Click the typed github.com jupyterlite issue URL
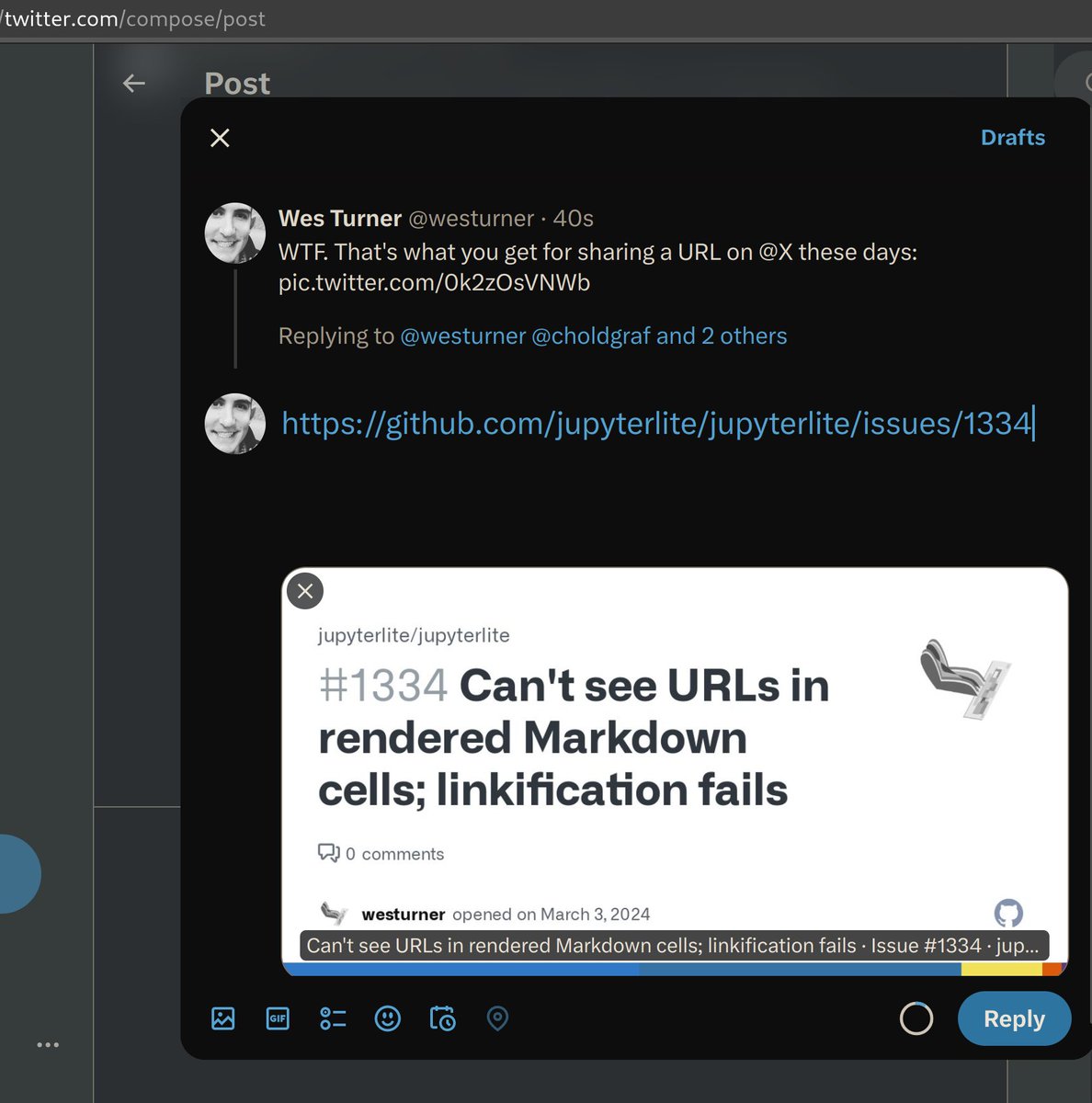Viewport: 1092px width, 1103px height. [x=656, y=424]
